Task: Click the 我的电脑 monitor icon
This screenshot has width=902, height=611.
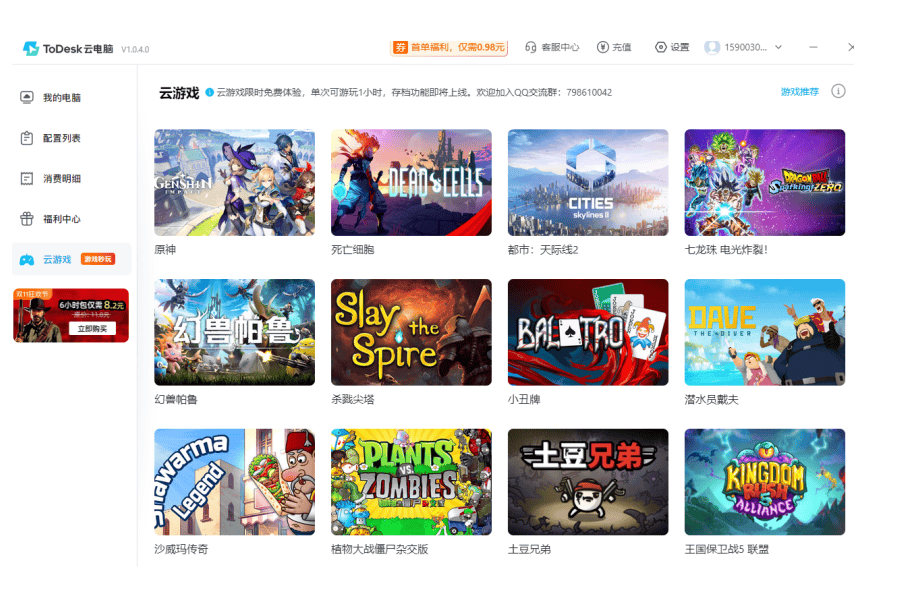Action: pyautogui.click(x=27, y=97)
